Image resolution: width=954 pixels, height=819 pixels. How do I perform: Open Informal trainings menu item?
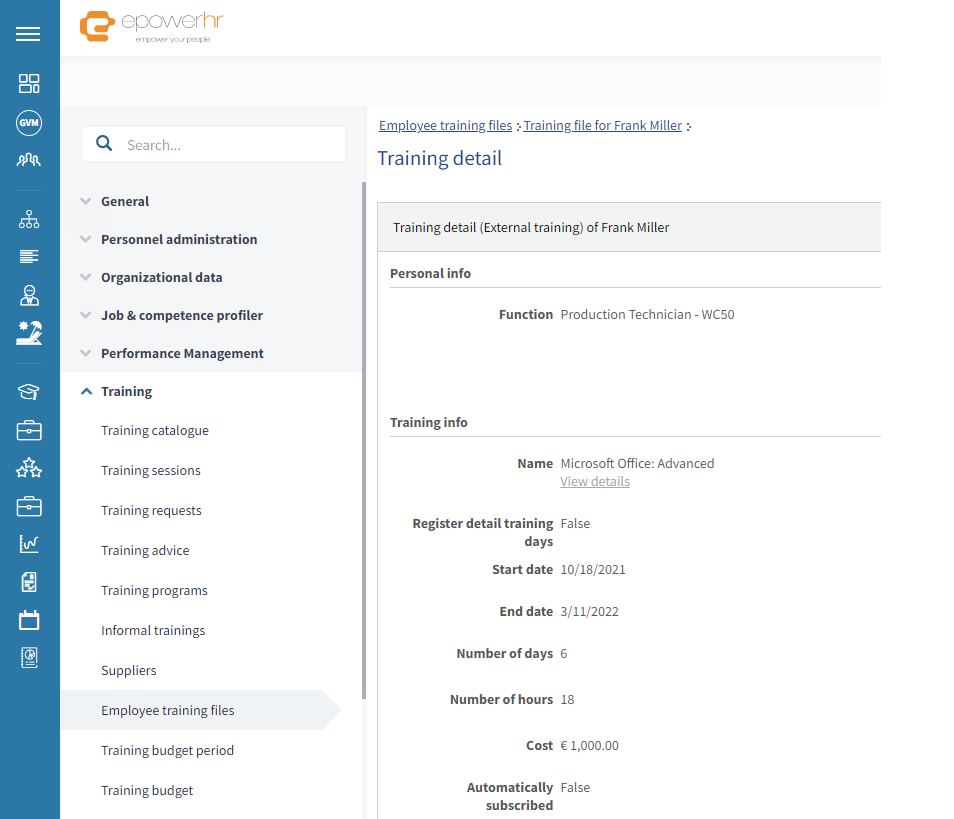tap(153, 630)
